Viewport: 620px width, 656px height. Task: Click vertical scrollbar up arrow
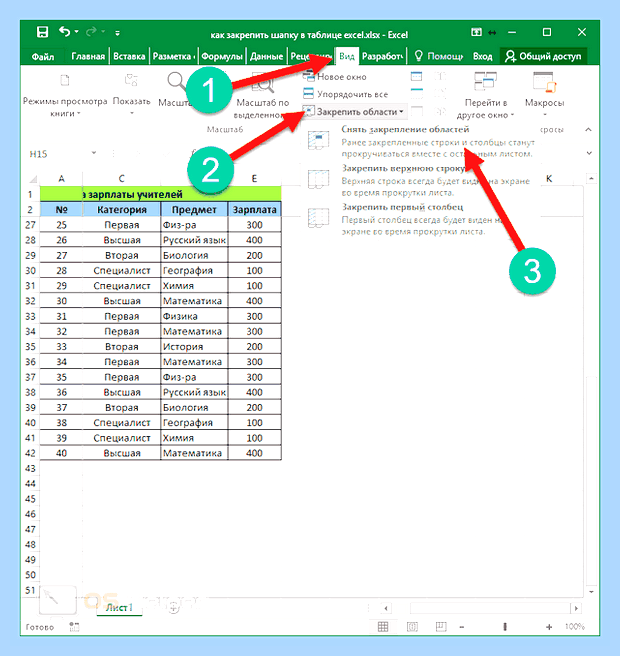pyautogui.click(x=591, y=179)
